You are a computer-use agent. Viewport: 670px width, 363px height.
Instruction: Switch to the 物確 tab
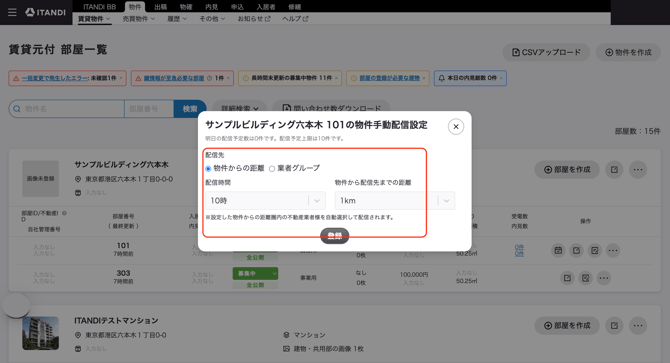(186, 7)
